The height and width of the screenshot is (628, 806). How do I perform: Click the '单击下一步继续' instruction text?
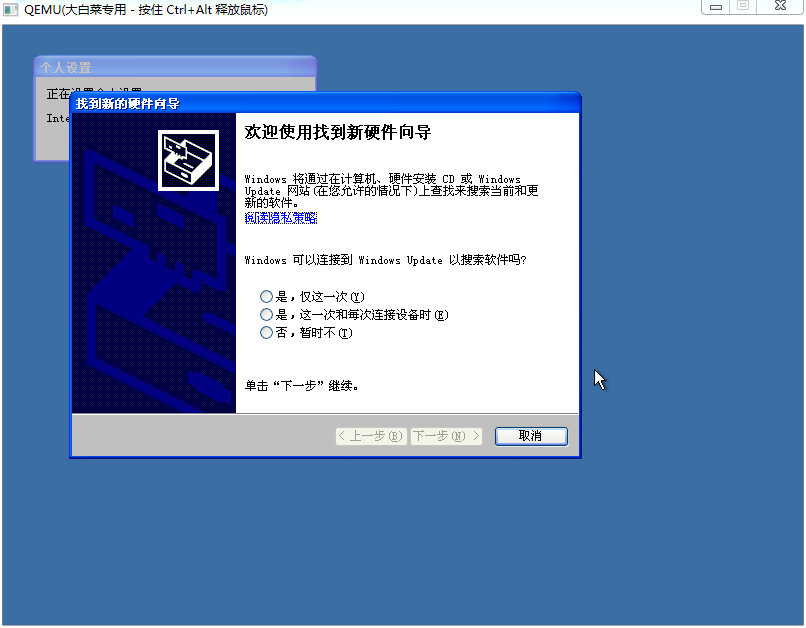point(301,385)
